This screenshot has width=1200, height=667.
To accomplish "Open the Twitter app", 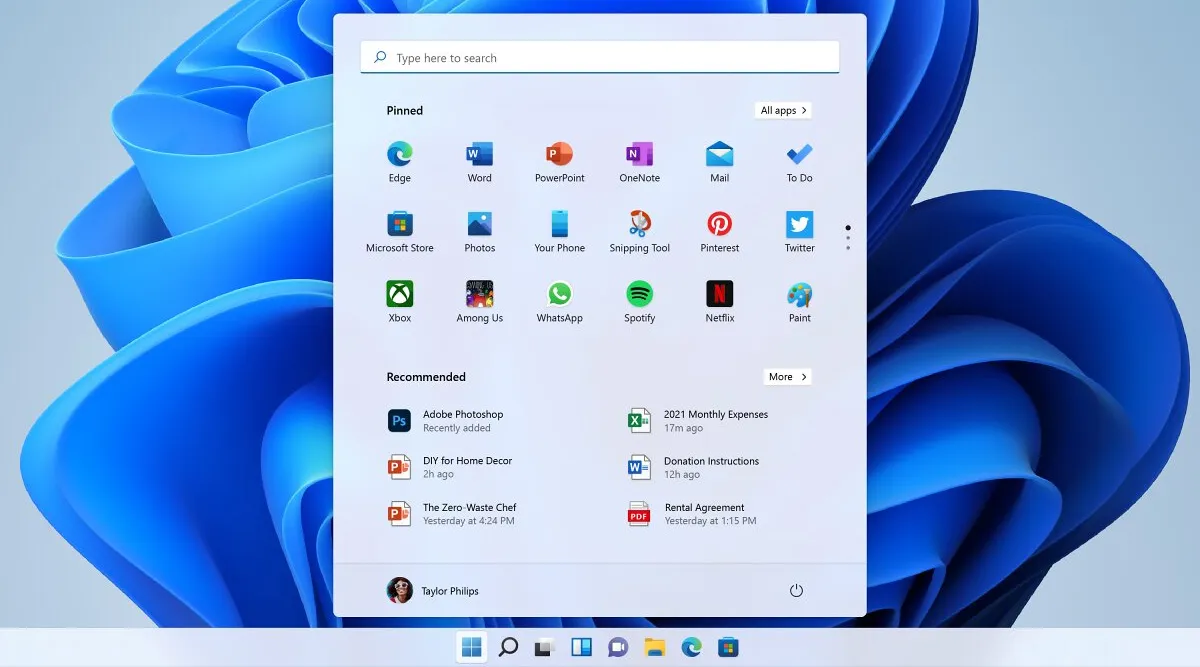I will 800,232.
